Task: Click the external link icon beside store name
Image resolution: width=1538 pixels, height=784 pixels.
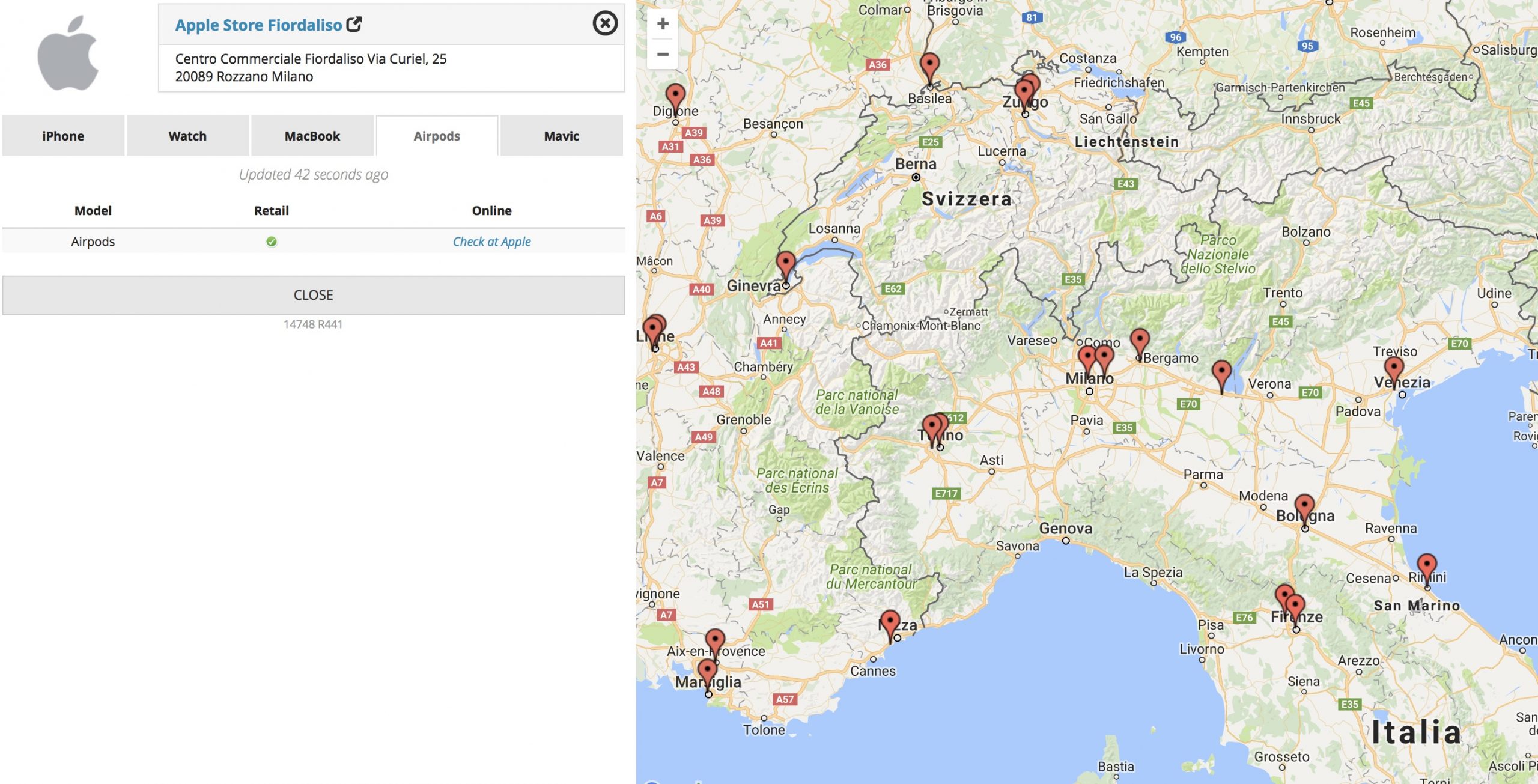Action: tap(354, 24)
